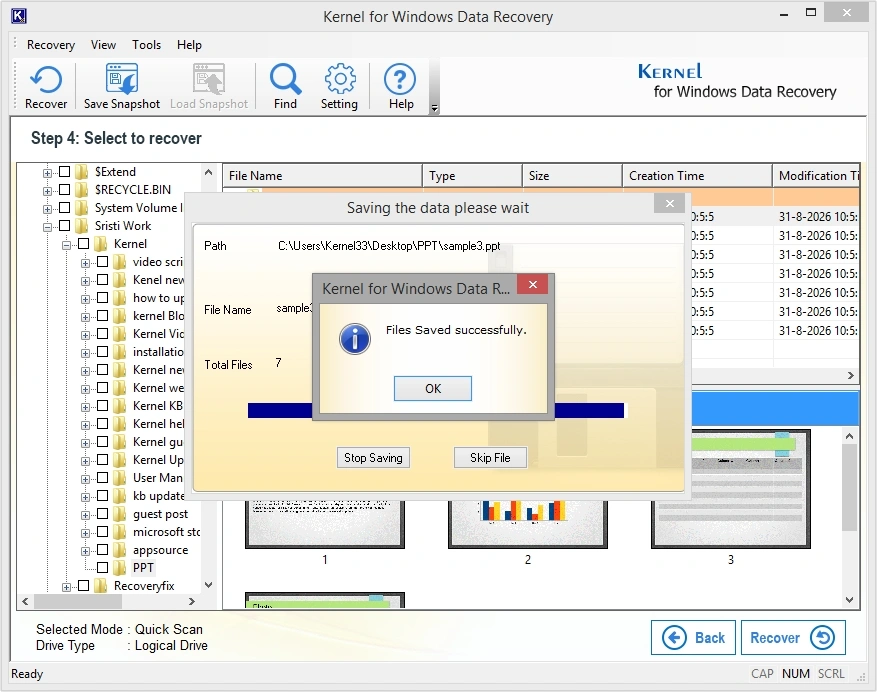Click the preview pane vertical scrollbar thumb
Screen dimensions: 877x692
(849, 488)
